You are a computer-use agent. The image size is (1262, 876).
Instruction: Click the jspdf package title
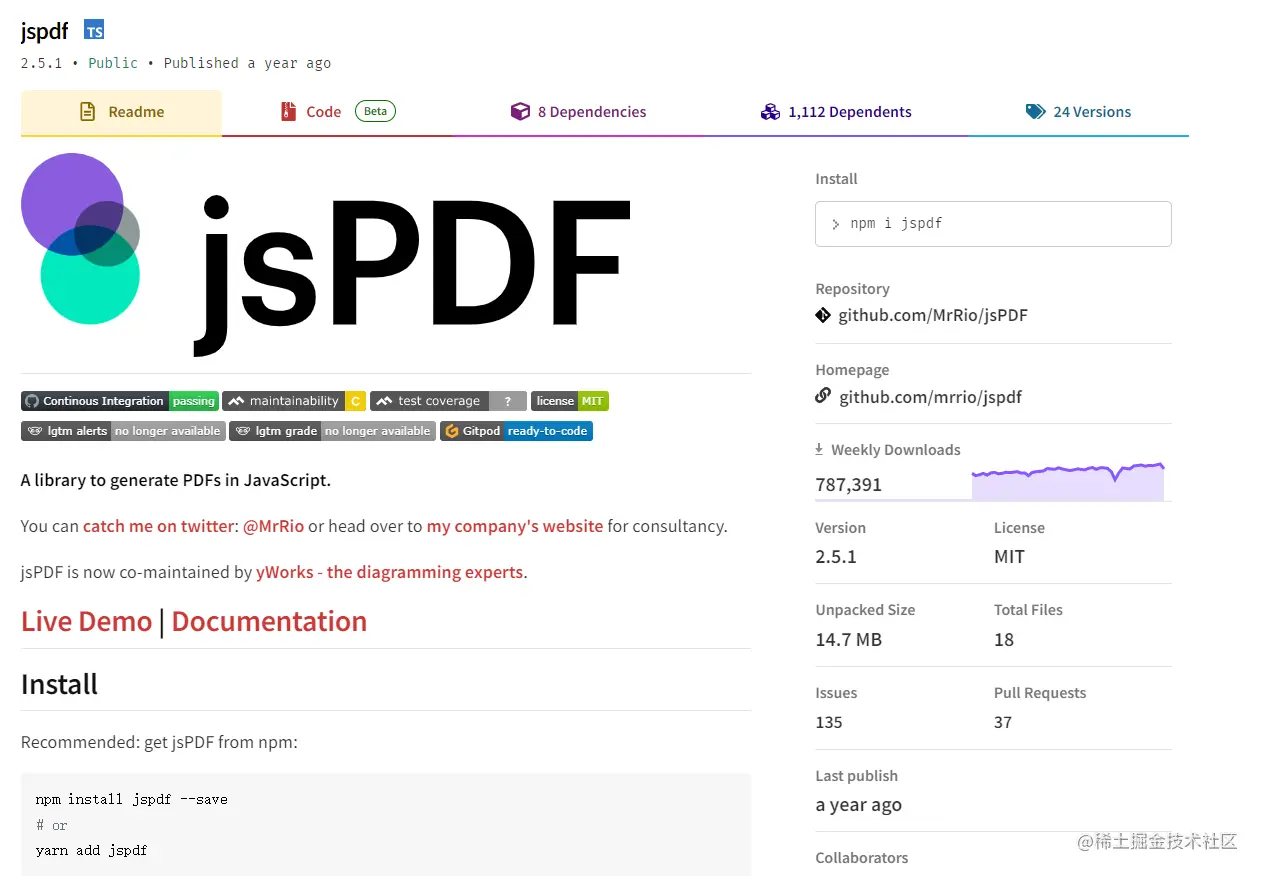pos(45,31)
